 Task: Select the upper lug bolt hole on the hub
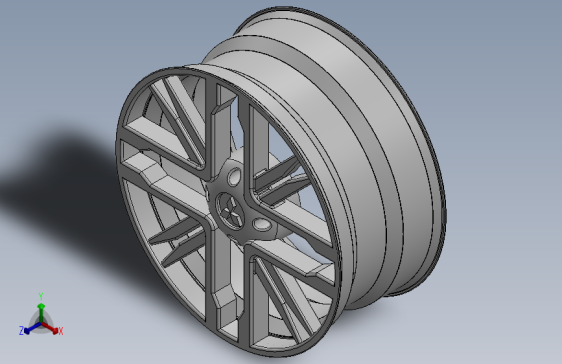(x=234, y=177)
